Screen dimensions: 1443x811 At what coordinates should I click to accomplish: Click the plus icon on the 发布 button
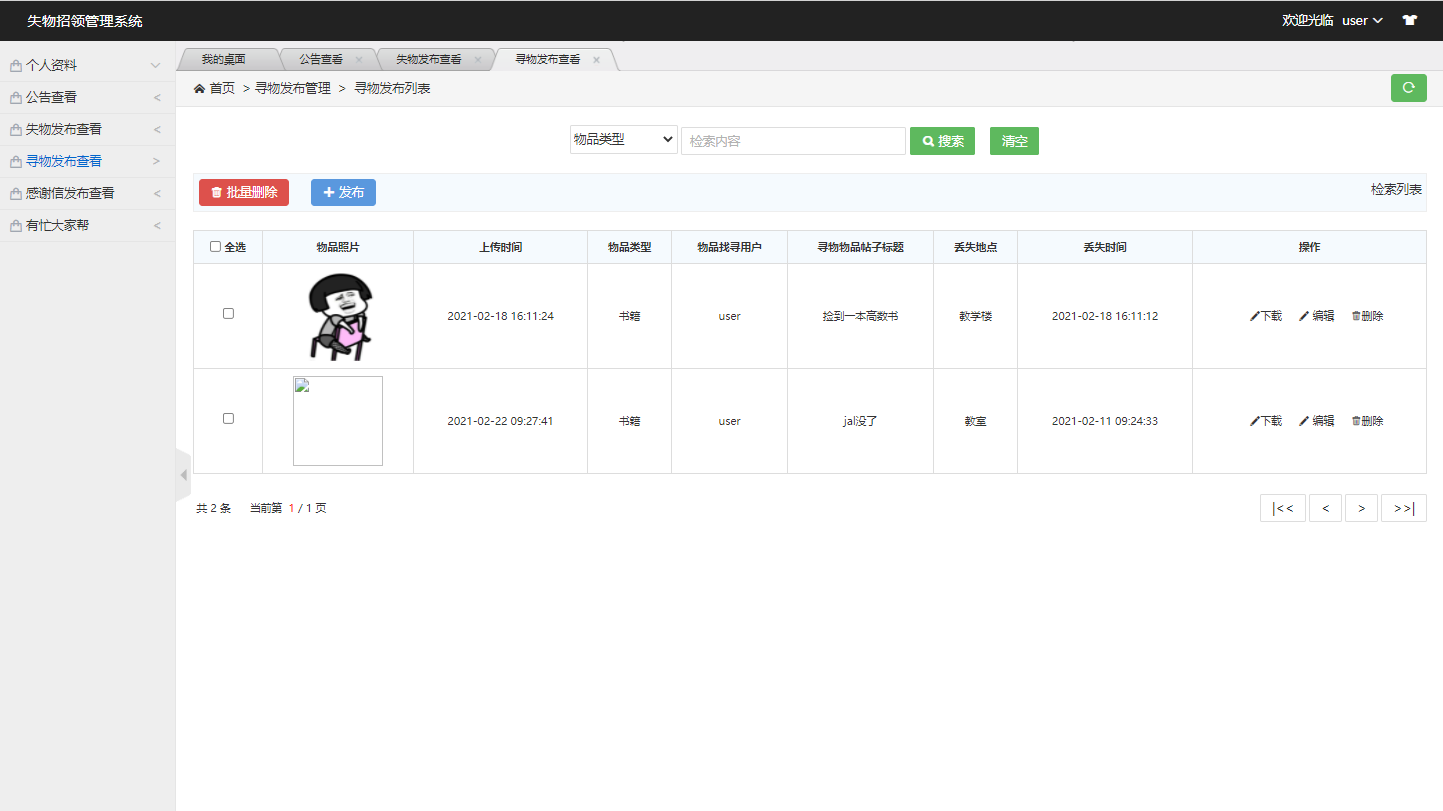click(x=330, y=192)
